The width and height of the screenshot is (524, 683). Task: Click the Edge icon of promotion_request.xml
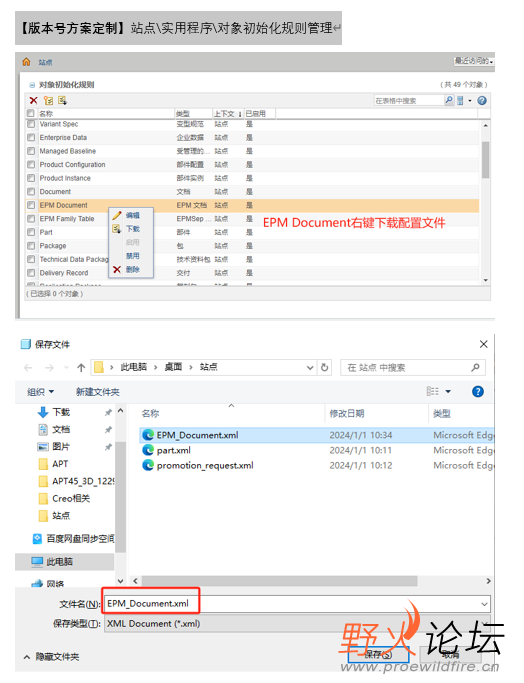pyautogui.click(x=148, y=465)
